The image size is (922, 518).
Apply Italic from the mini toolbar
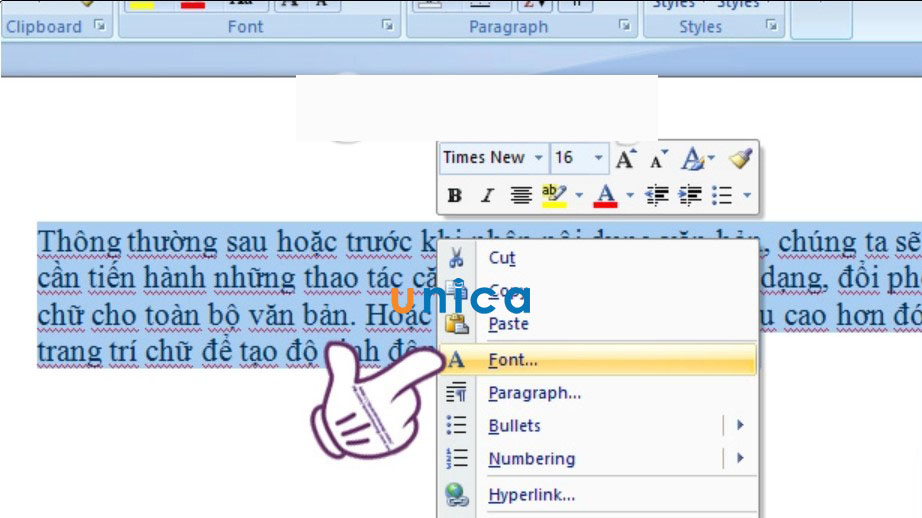pos(487,195)
